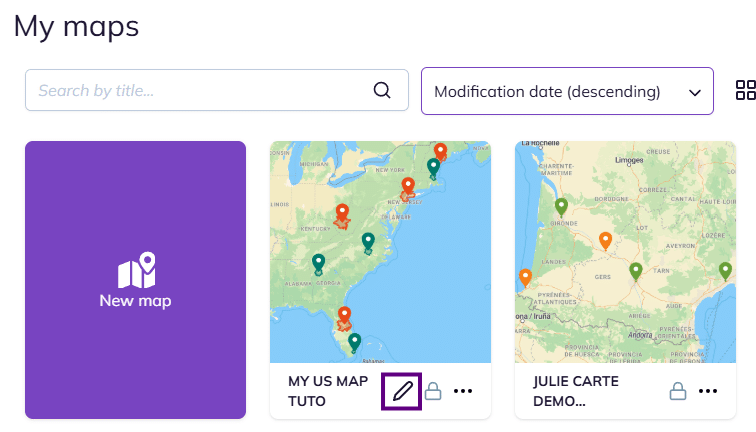The image size is (756, 432).
Task: Click orange marker near Lot on France map
Action: click(x=605, y=240)
